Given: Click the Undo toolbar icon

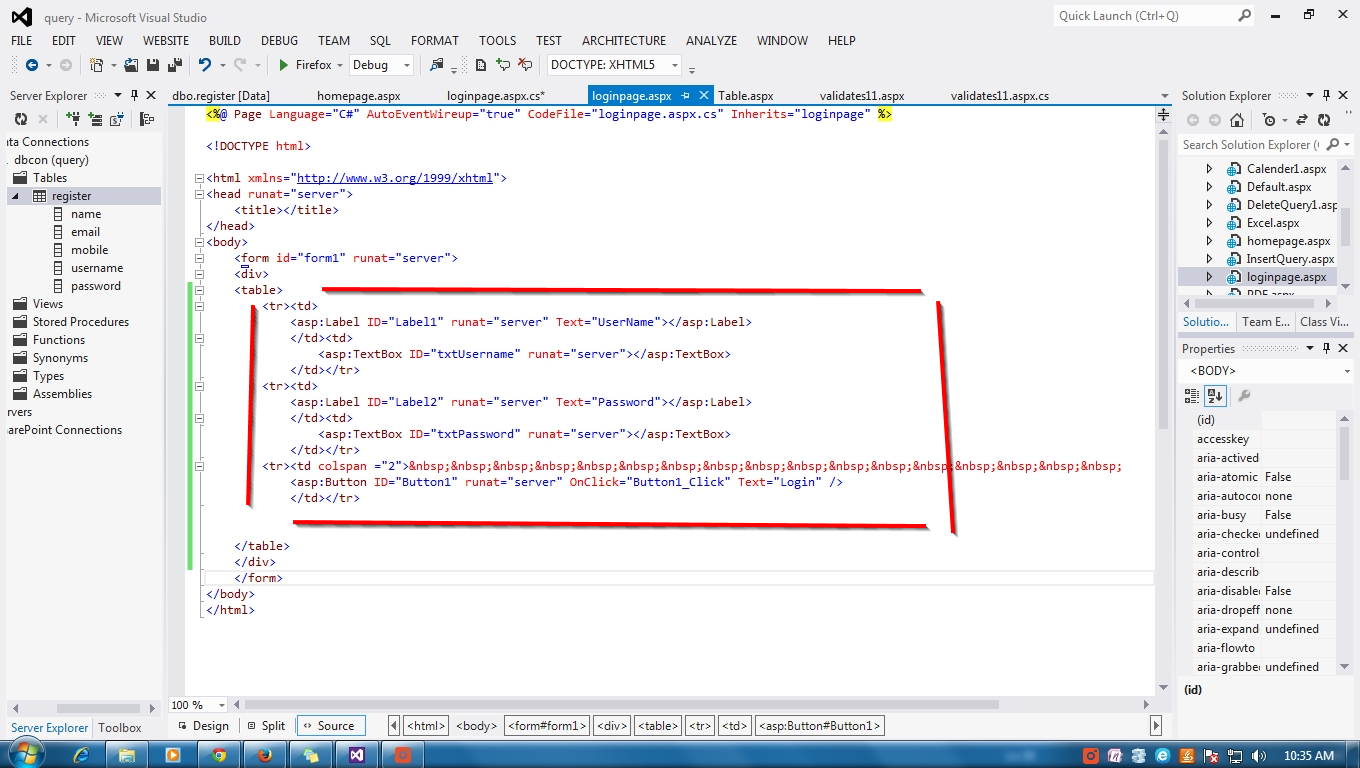Looking at the screenshot, I should (206, 64).
